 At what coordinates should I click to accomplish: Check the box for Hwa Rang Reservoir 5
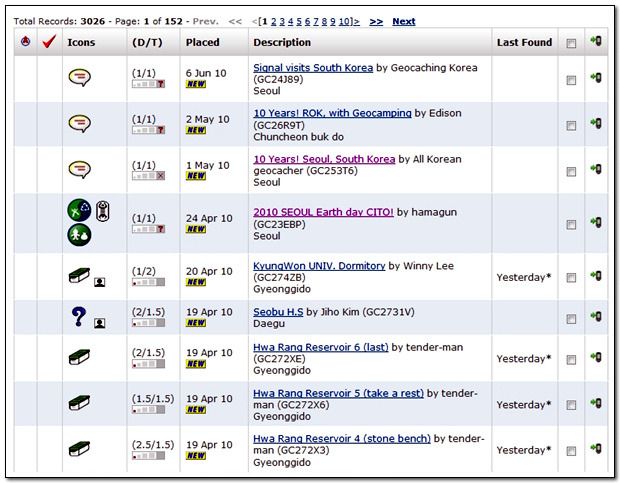point(571,405)
